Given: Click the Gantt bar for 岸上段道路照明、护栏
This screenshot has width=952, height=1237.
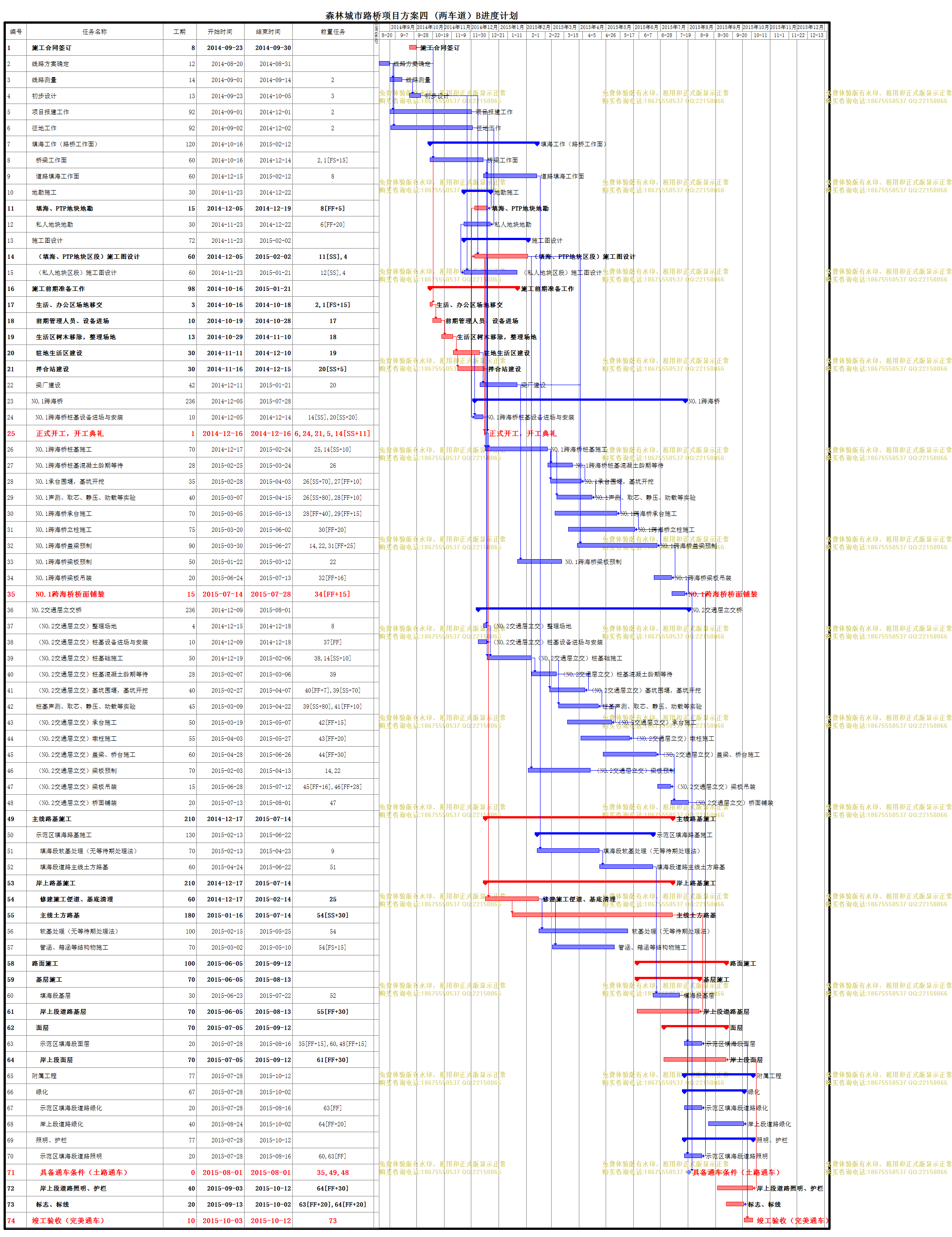Looking at the screenshot, I should coord(735,1188).
